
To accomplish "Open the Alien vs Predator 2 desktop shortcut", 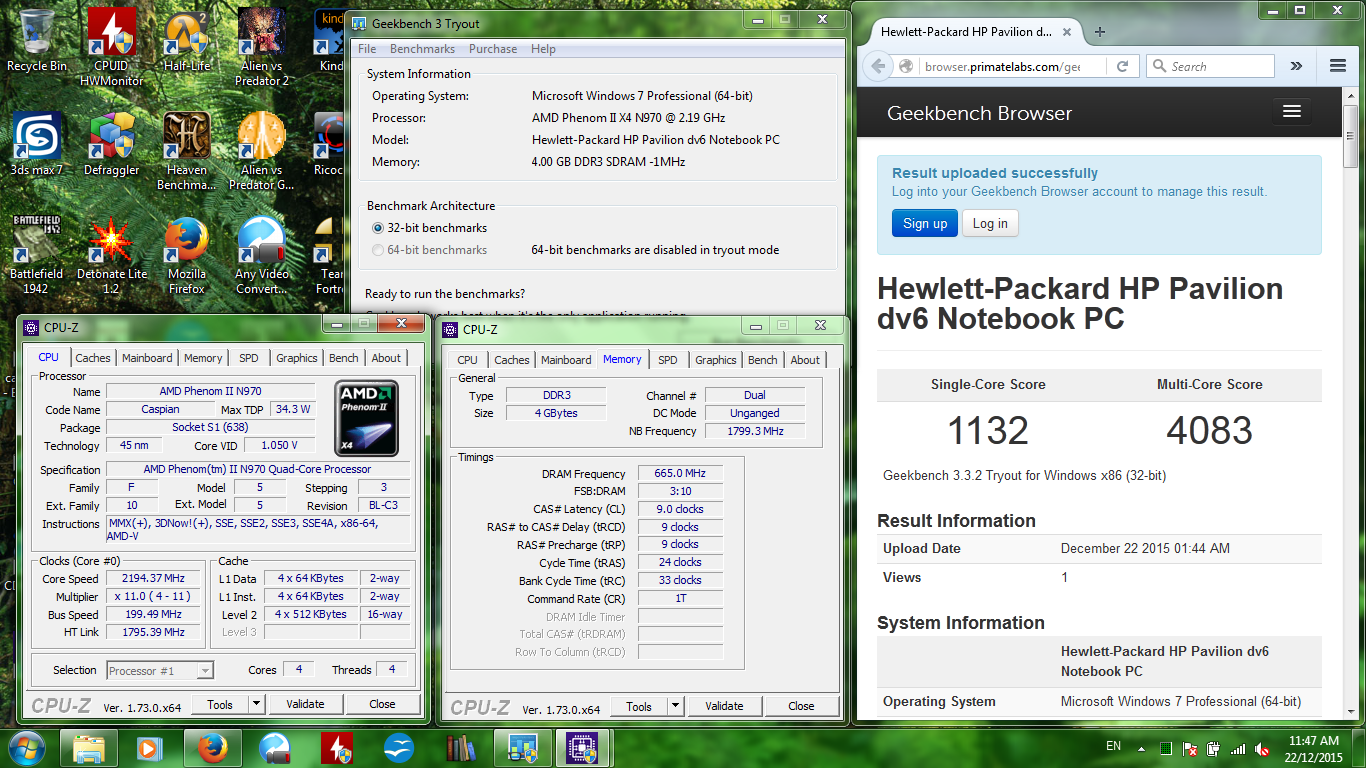I will [x=262, y=47].
